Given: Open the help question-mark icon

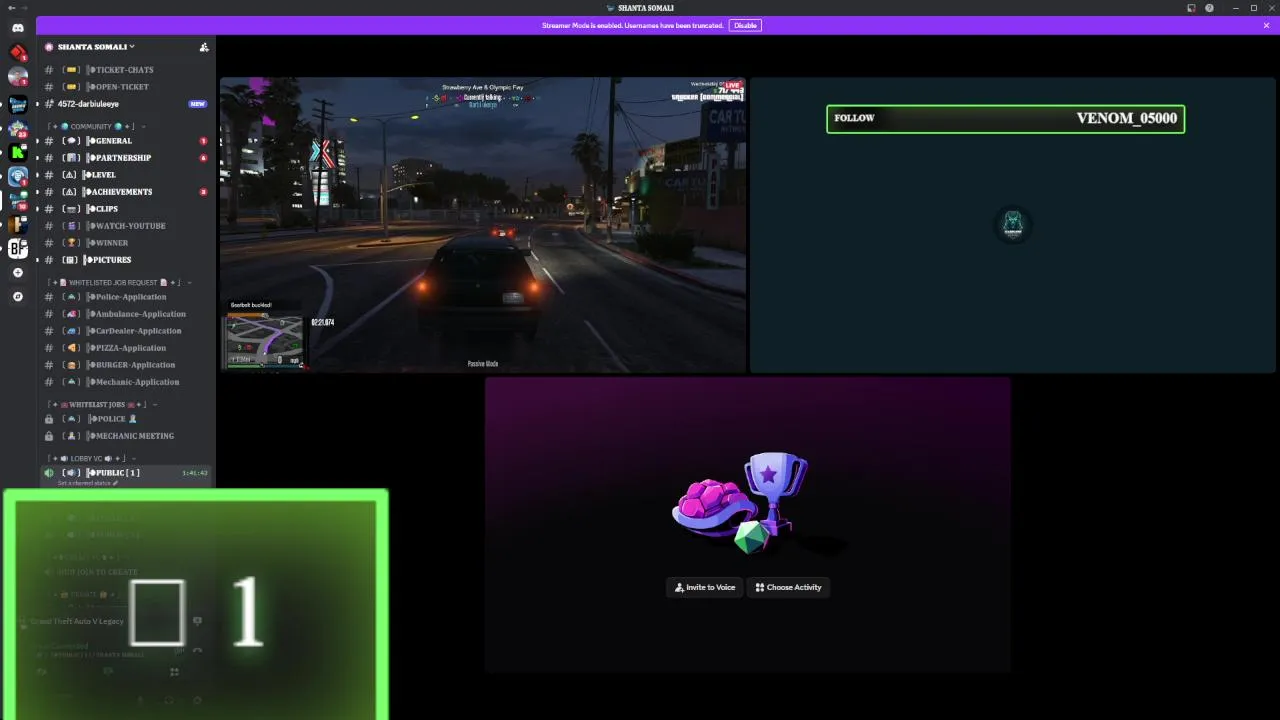Looking at the screenshot, I should [1210, 8].
